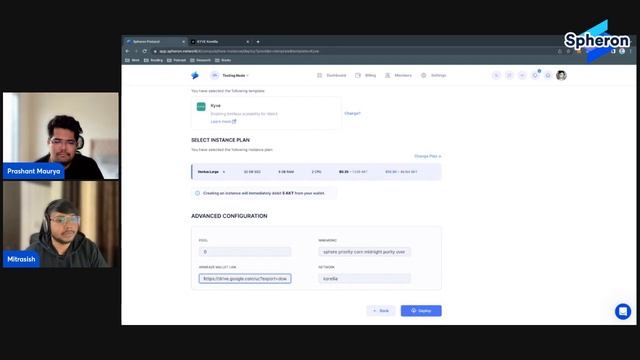Expand the Ventus Large plan chevron
640x360 pixels.
(x=224, y=172)
